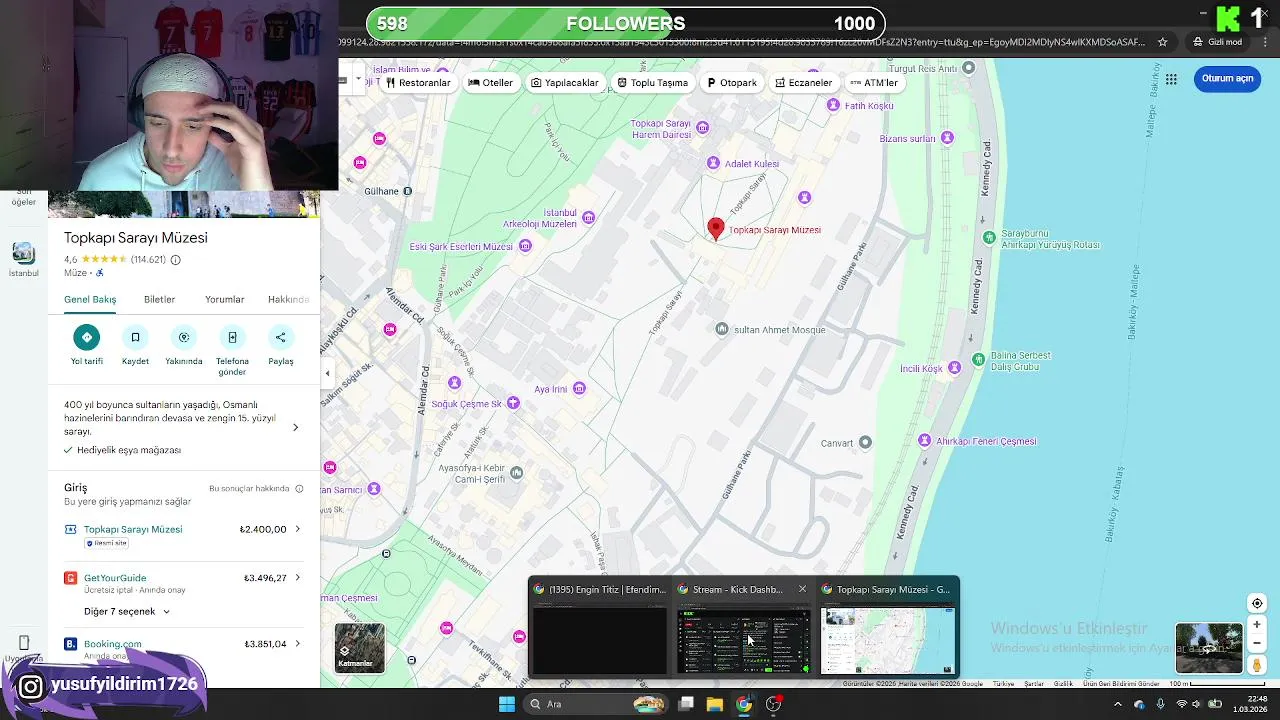Expand Diğer 7 seçenek list
The height and width of the screenshot is (720, 1280).
click(127, 611)
